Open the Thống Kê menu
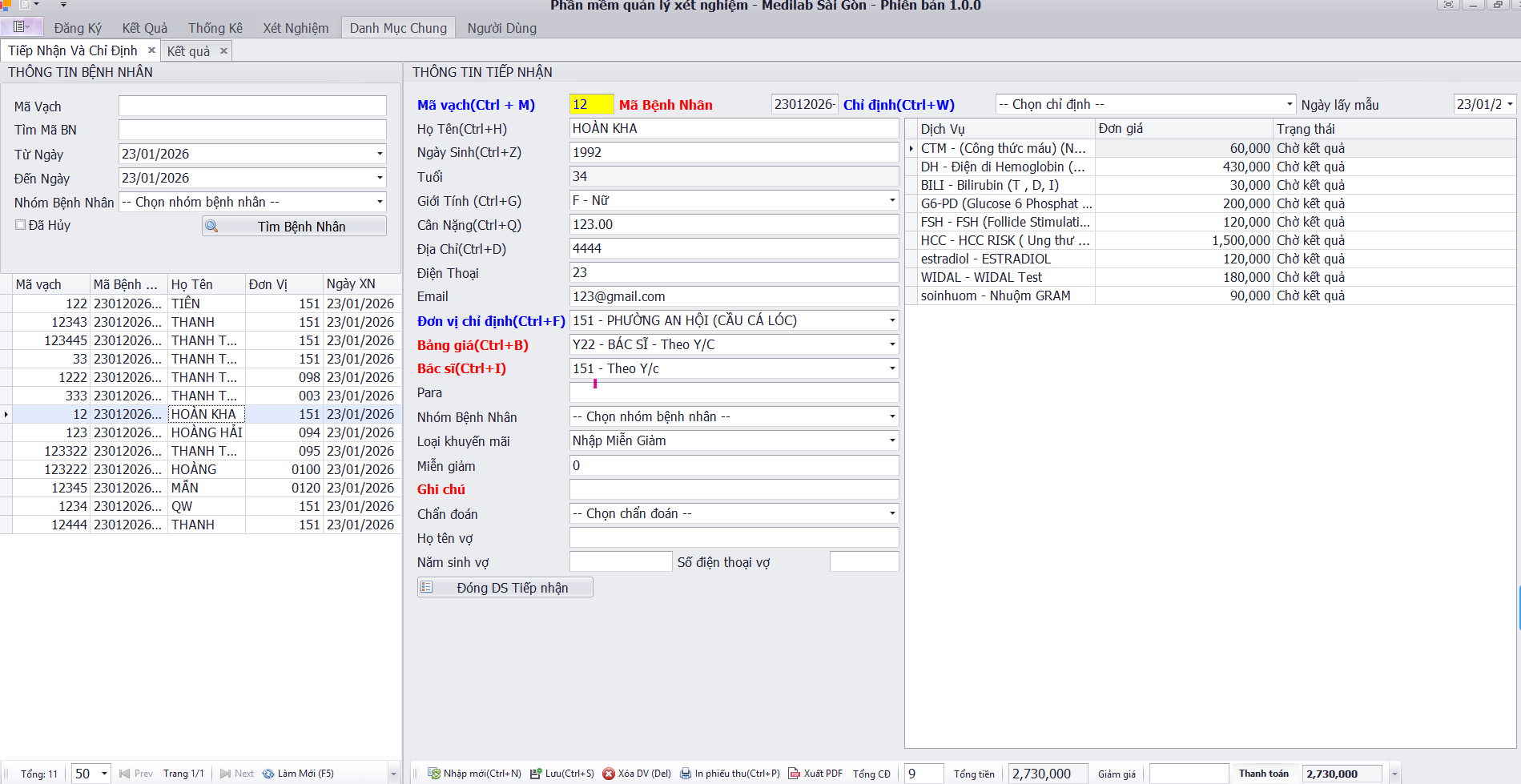Image resolution: width=1521 pixels, height=784 pixels. [x=215, y=28]
